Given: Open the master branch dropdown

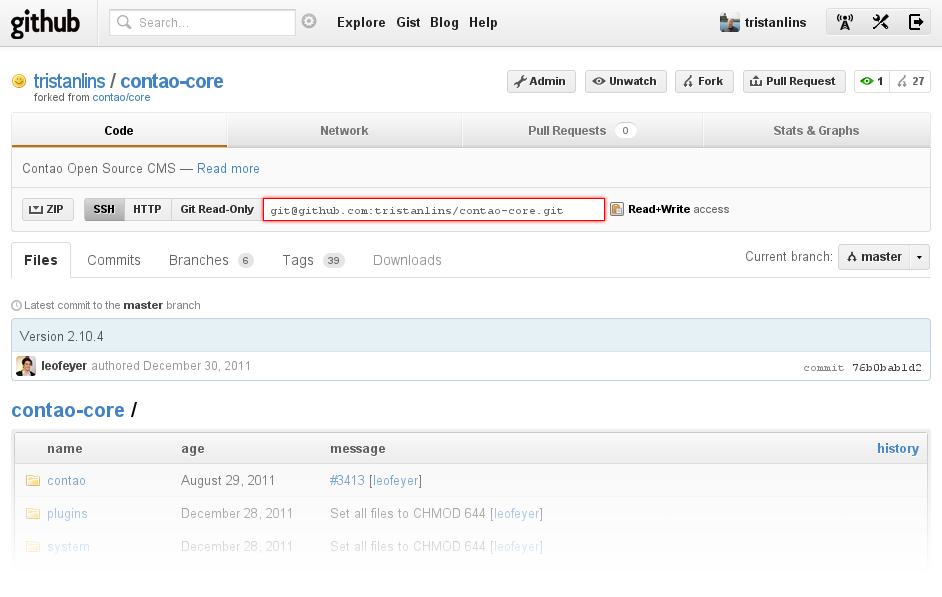Looking at the screenshot, I should click(x=883, y=257).
